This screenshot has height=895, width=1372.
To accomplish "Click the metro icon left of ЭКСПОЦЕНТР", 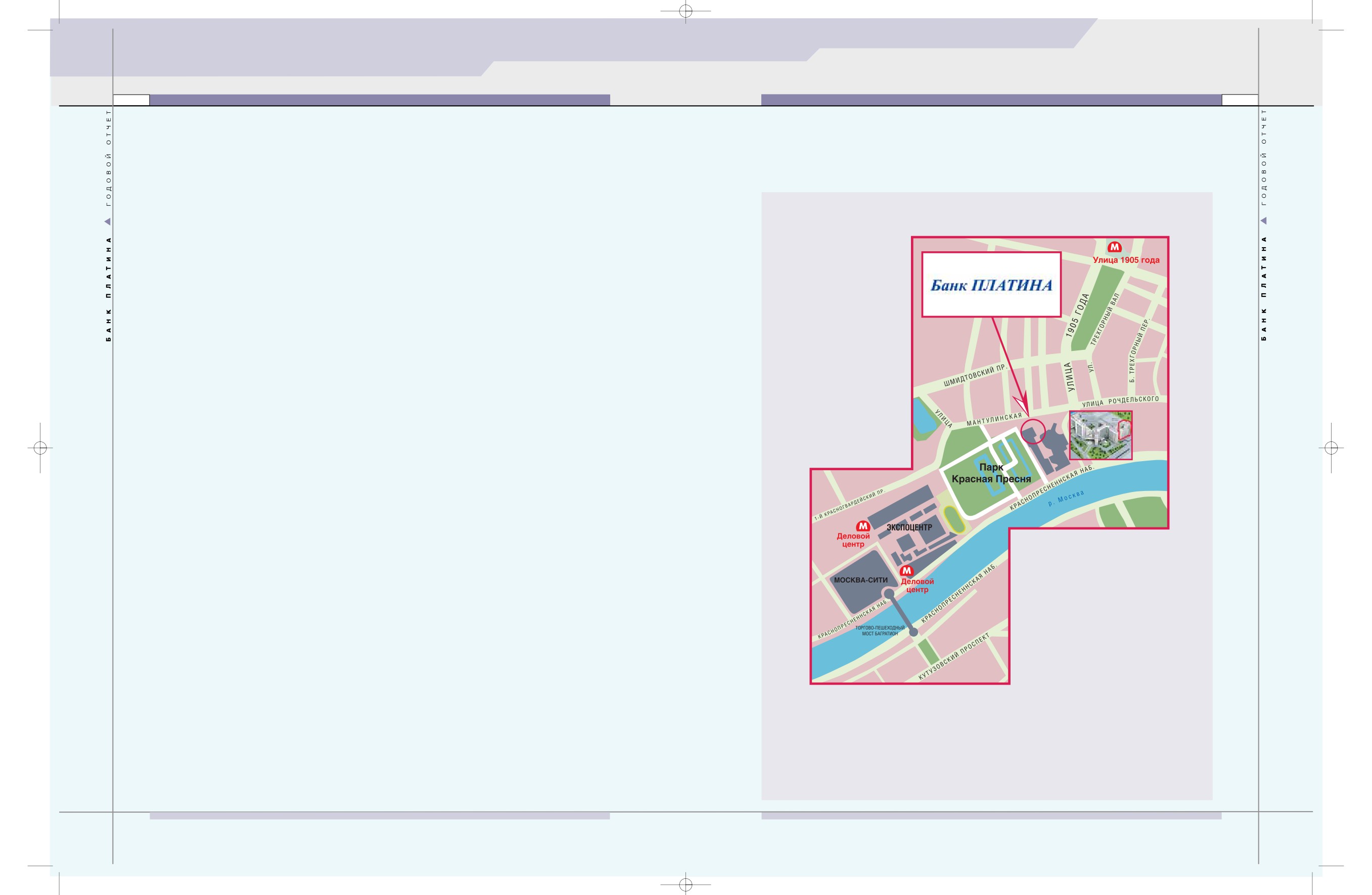I will (862, 526).
